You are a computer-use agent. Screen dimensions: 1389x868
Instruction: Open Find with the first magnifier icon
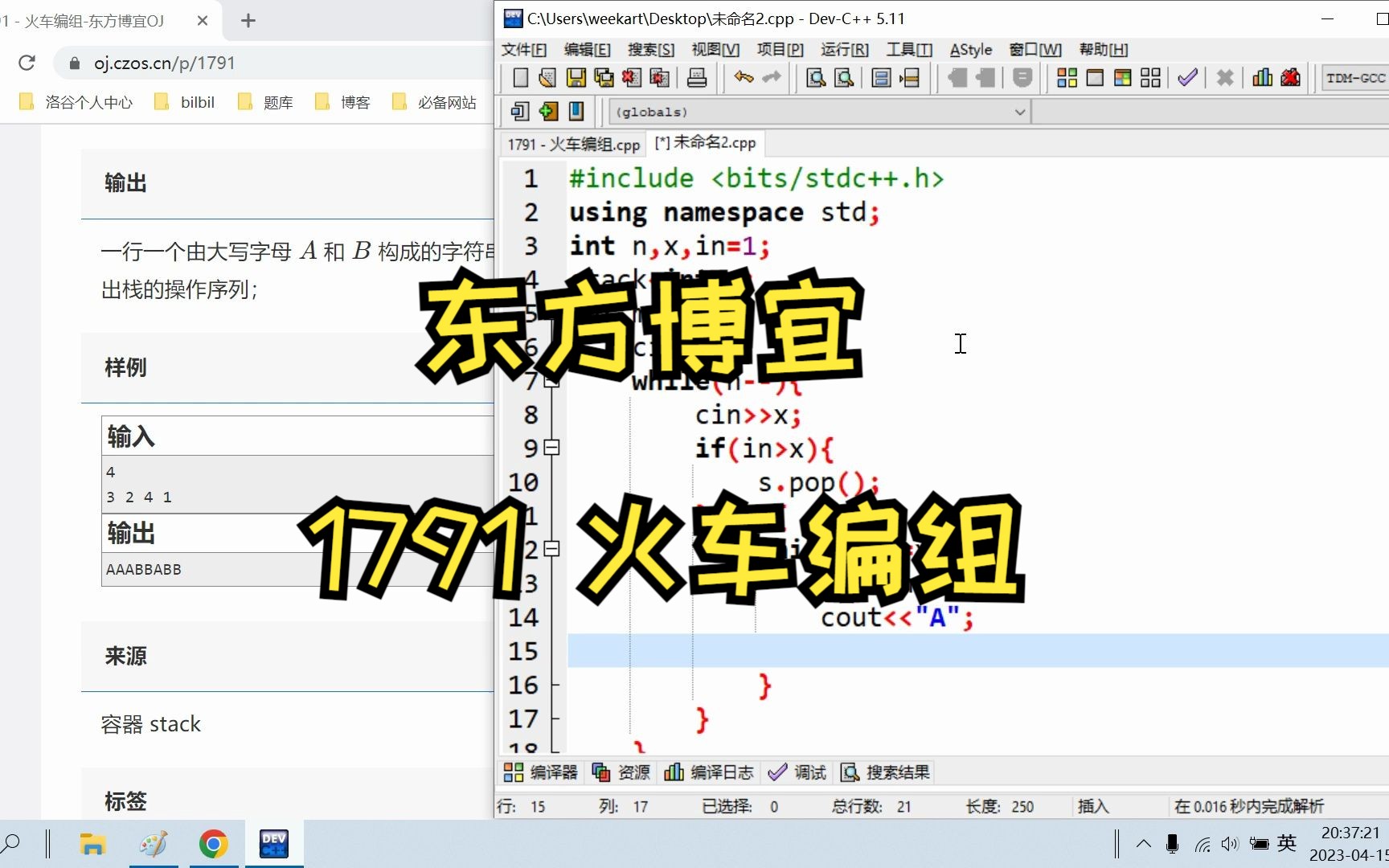click(816, 78)
